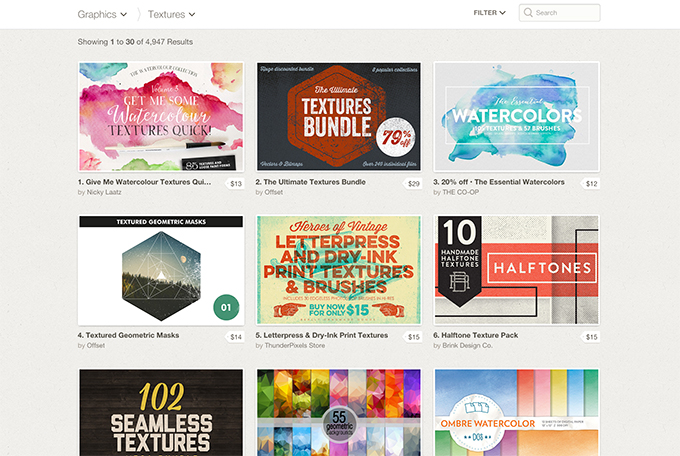
Task: Open Watercolour Textures Quick thumbnail
Action: coord(161,117)
